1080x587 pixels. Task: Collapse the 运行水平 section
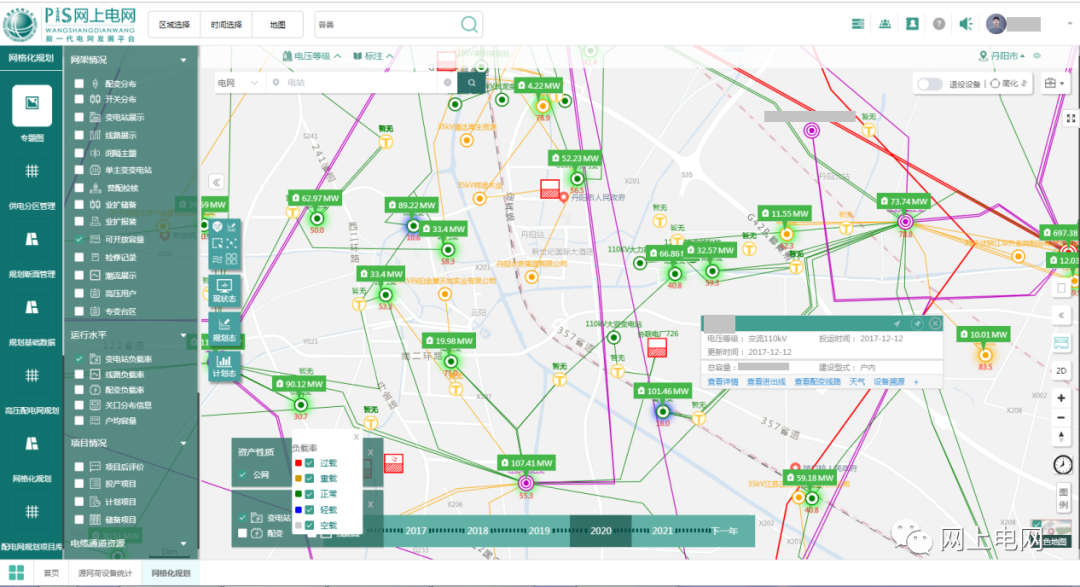pyautogui.click(x=183, y=336)
